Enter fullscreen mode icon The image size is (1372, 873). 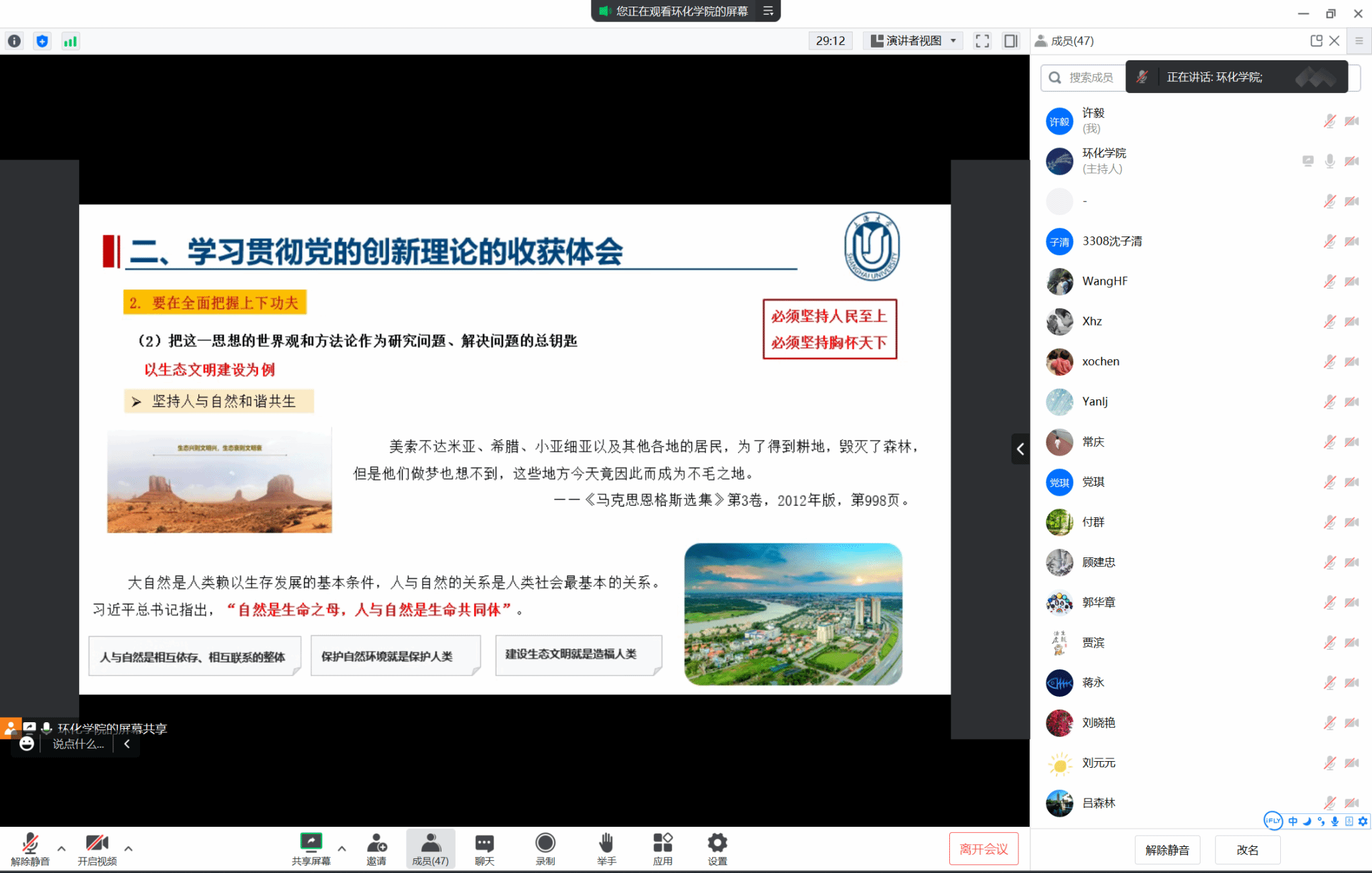(982, 41)
